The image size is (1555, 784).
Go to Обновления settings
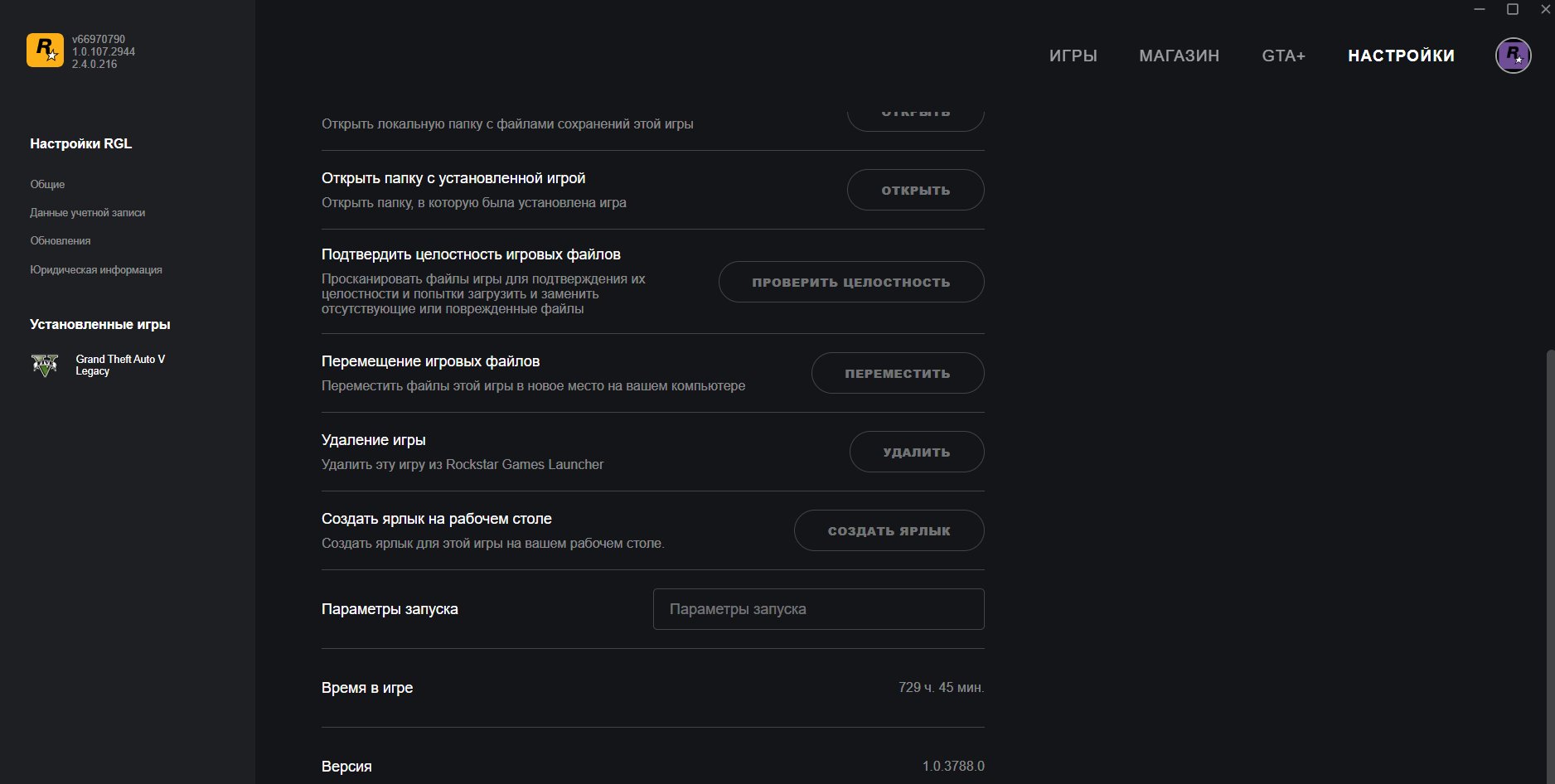click(x=61, y=240)
